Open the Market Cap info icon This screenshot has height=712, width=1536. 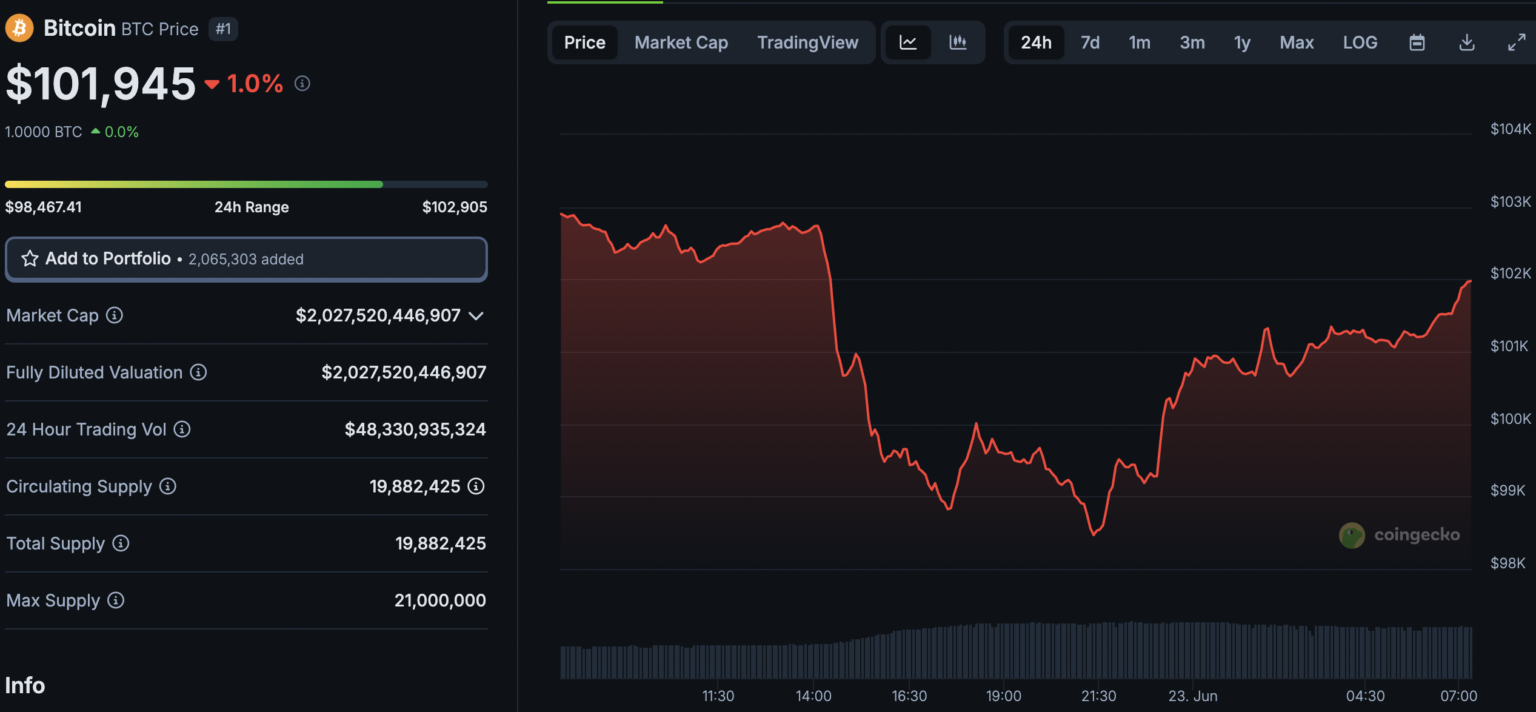click(115, 315)
